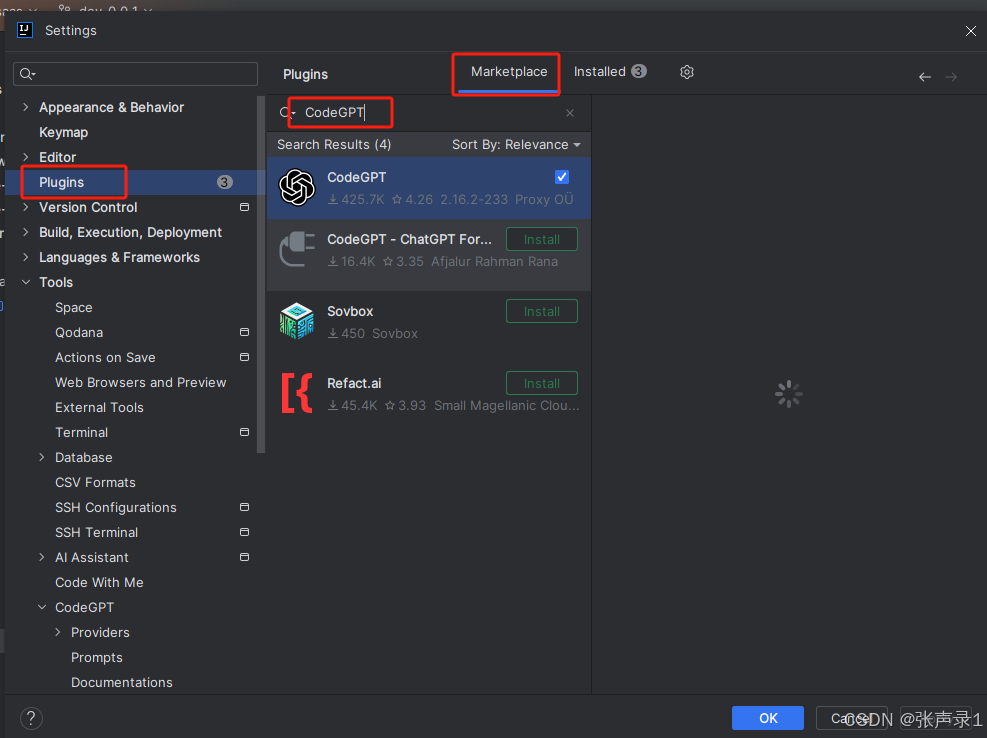Select the Sovbox plugin title
987x738 pixels.
point(350,311)
